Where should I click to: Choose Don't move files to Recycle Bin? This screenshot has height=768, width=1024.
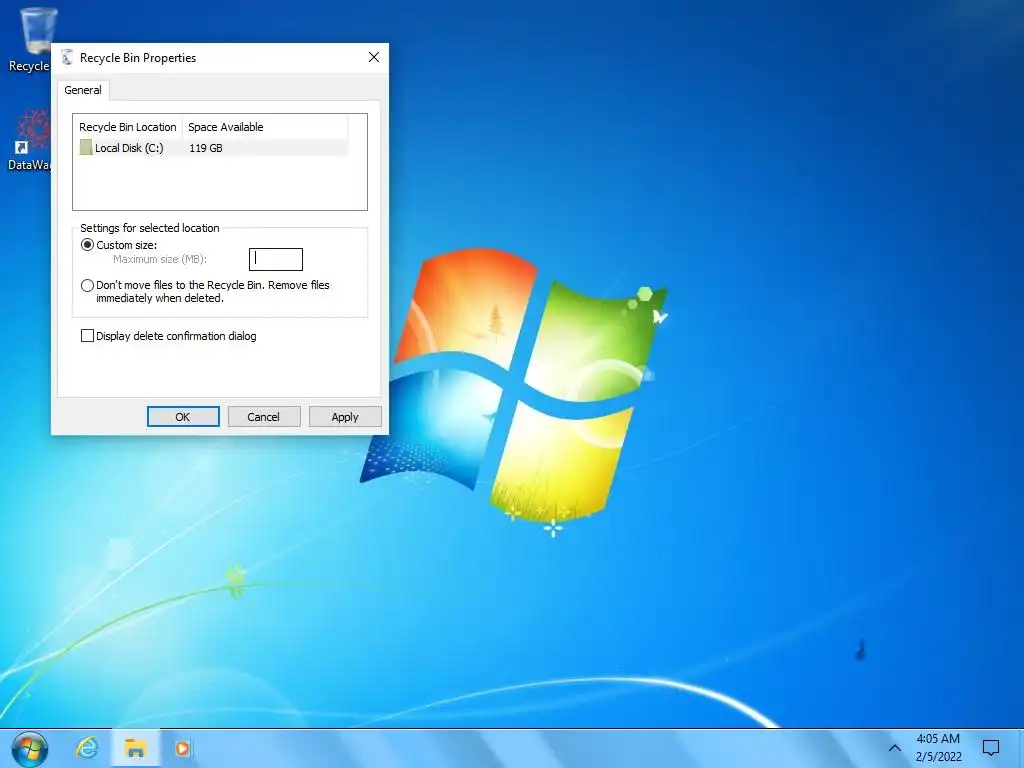(x=88, y=285)
